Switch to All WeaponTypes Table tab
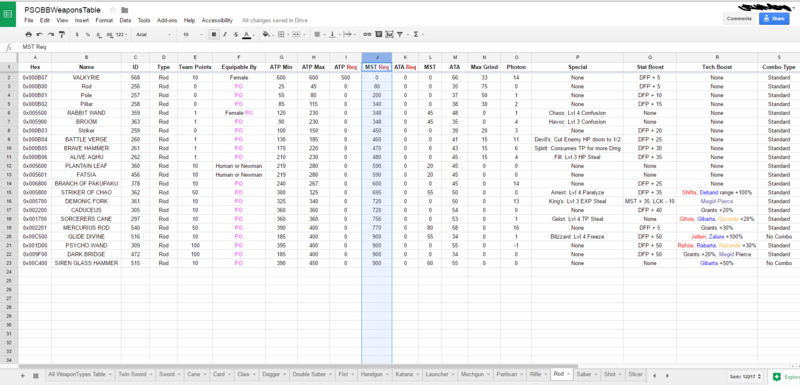 [x=80, y=374]
